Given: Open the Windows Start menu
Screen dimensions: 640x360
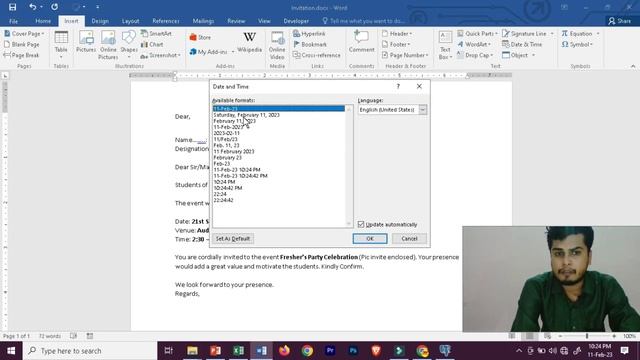Looking at the screenshot, I should pos(11,351).
